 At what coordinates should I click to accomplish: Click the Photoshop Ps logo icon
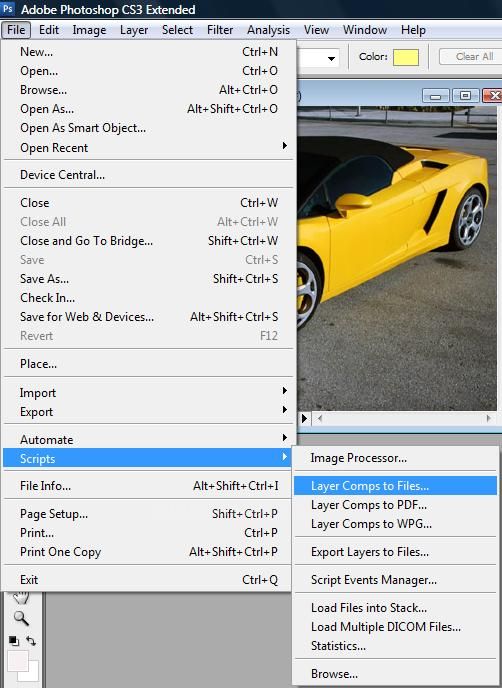(8, 8)
